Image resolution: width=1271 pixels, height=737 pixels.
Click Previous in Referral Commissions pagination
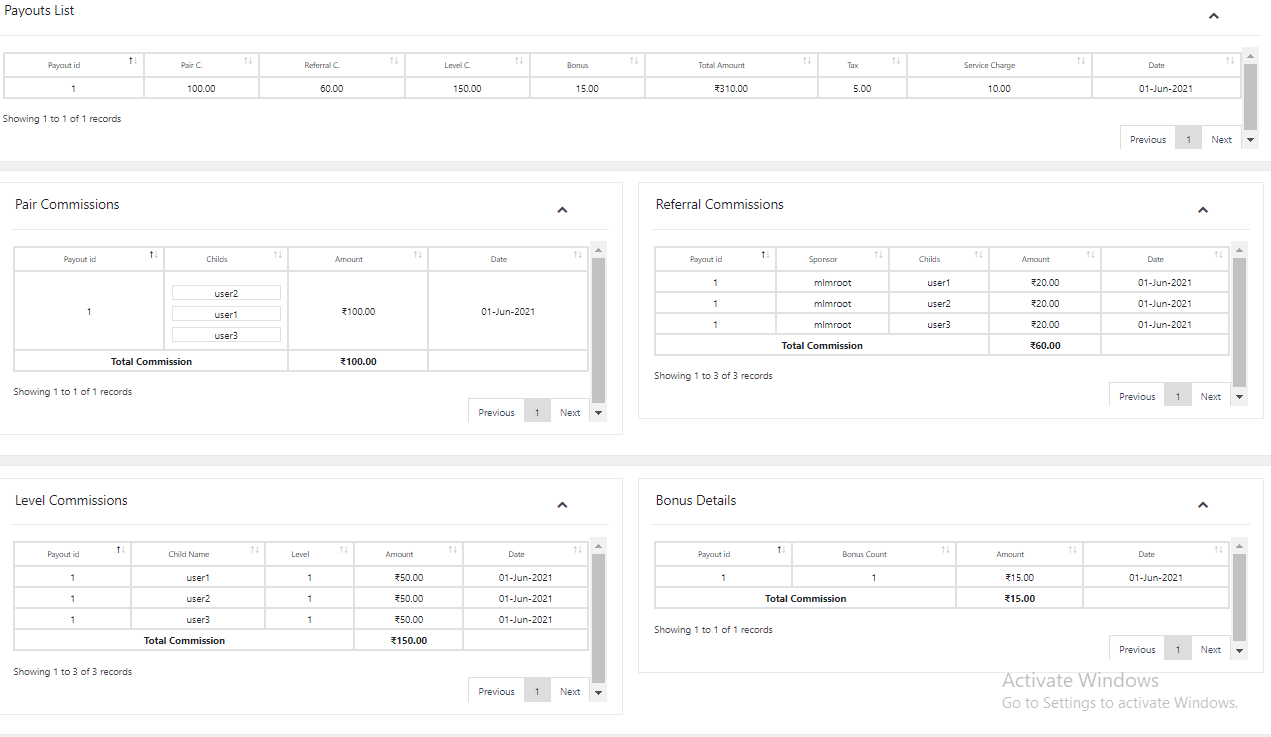1137,397
